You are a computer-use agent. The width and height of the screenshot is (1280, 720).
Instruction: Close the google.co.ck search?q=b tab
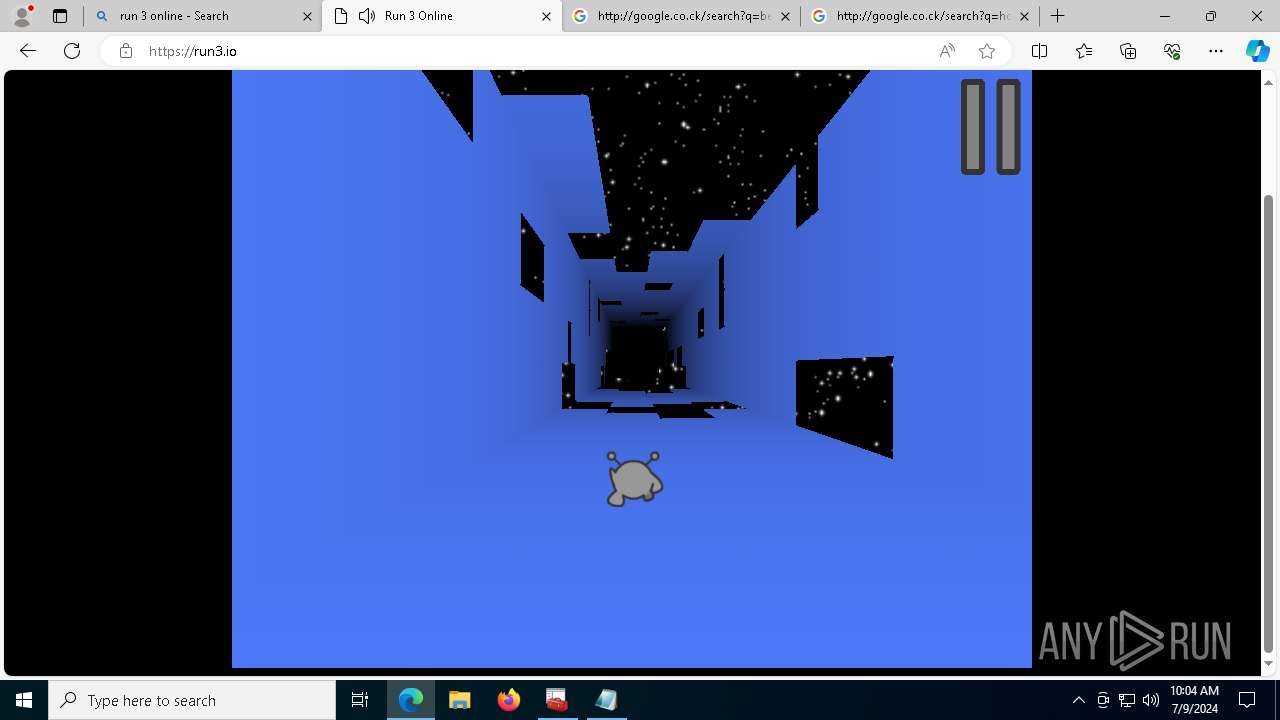[785, 16]
